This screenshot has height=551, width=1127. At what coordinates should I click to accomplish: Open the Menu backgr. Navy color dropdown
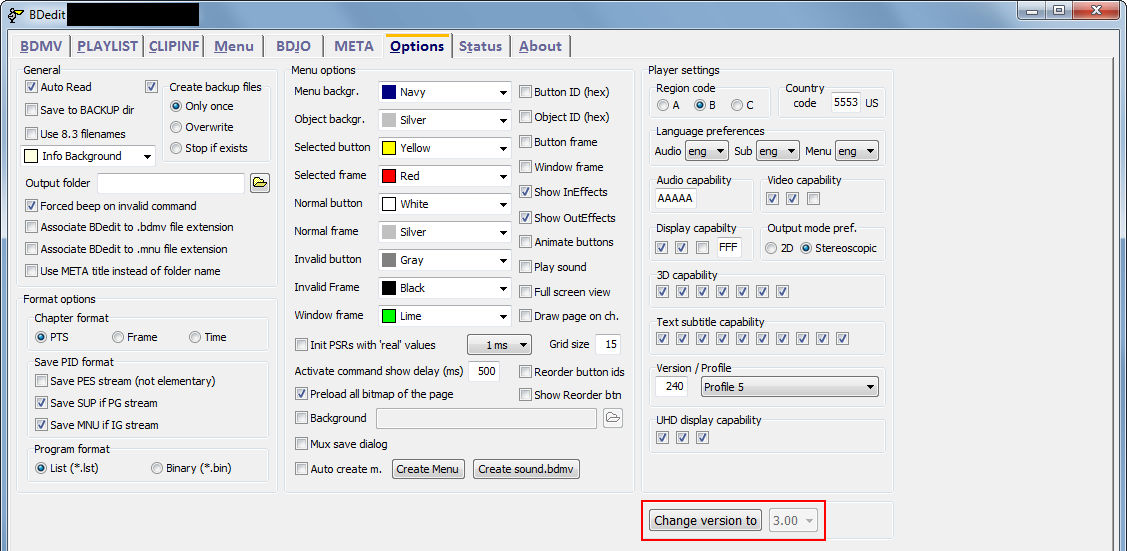coord(445,92)
